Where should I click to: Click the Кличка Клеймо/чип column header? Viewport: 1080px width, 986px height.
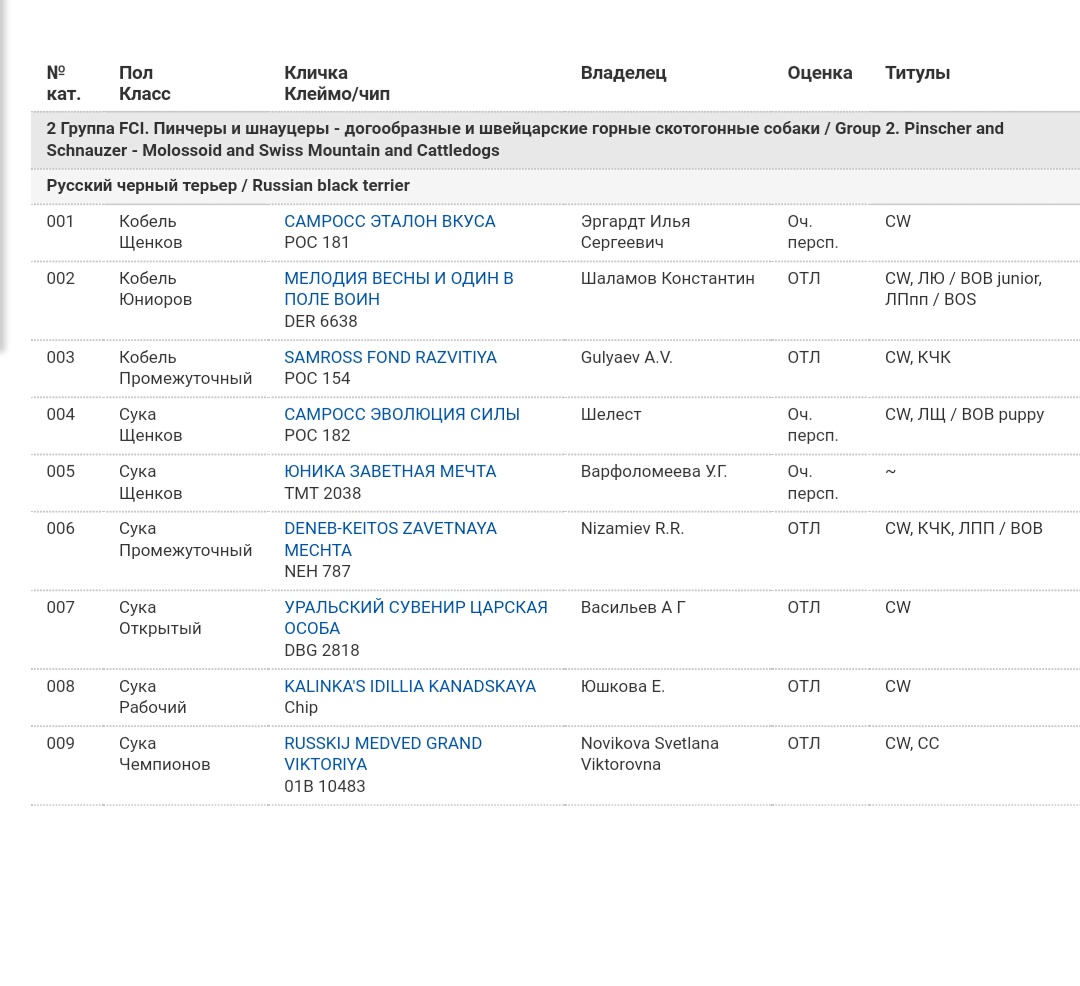coord(337,83)
